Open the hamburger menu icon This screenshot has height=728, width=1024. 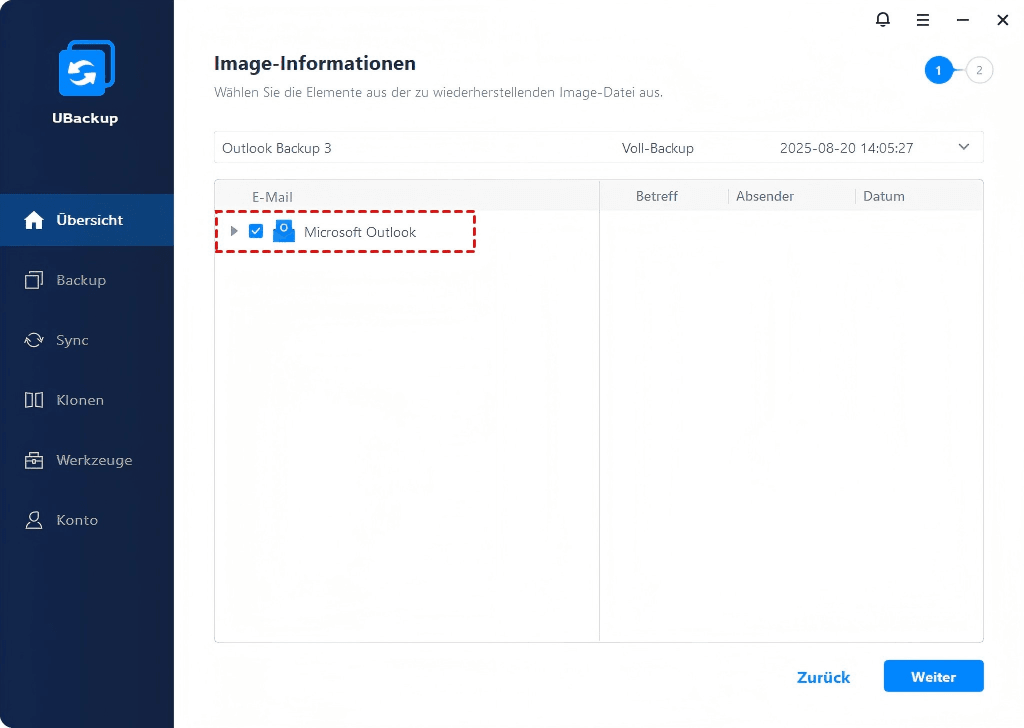click(x=923, y=20)
